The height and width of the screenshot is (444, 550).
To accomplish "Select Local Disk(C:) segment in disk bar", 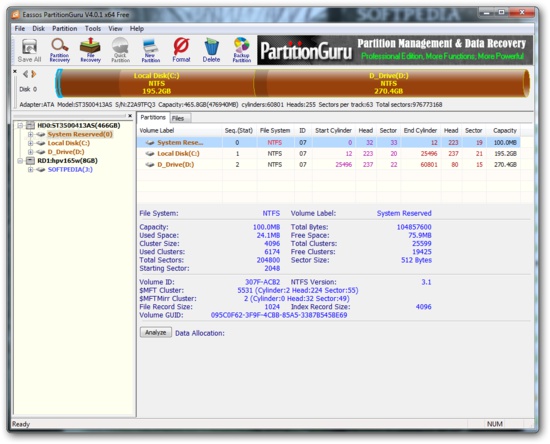I will [x=156, y=83].
